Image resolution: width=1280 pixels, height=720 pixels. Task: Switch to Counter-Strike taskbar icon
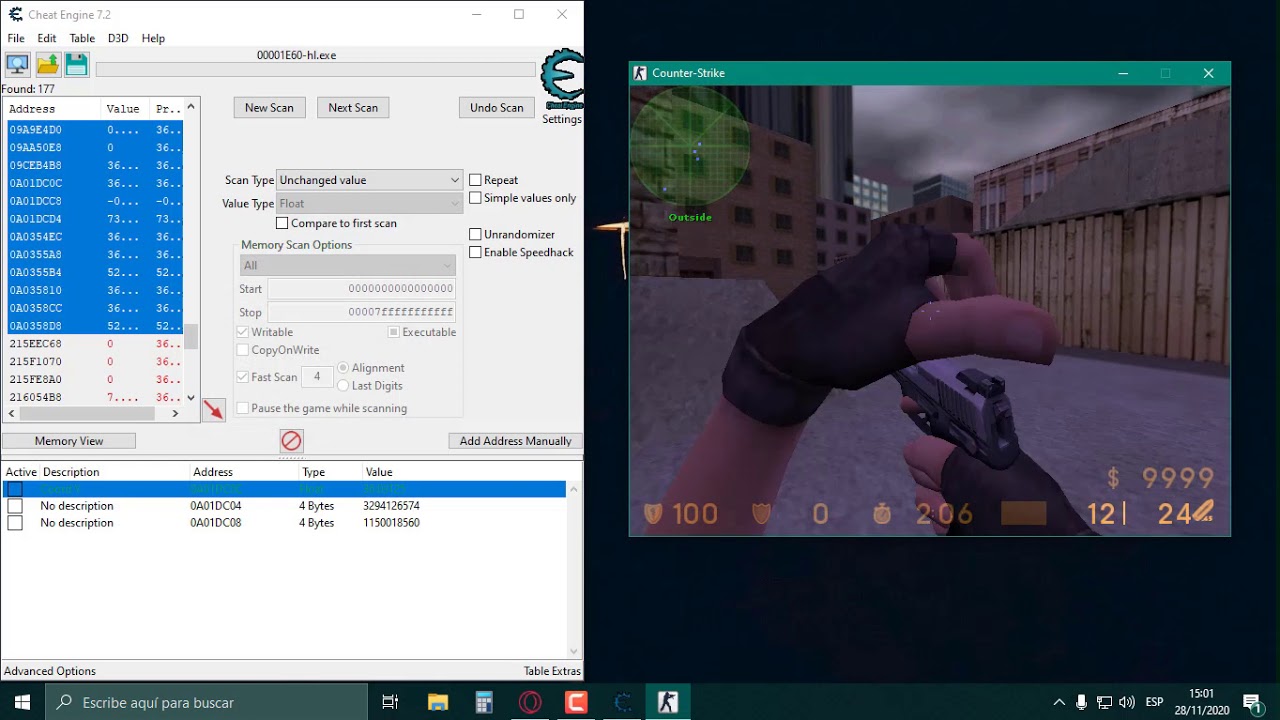(668, 702)
